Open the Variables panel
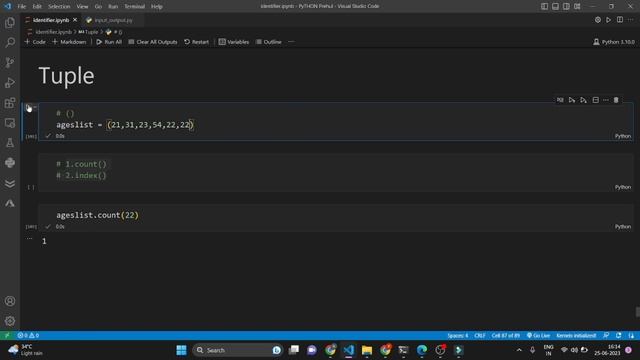Viewport: 640px width, 360px height. [x=234, y=42]
